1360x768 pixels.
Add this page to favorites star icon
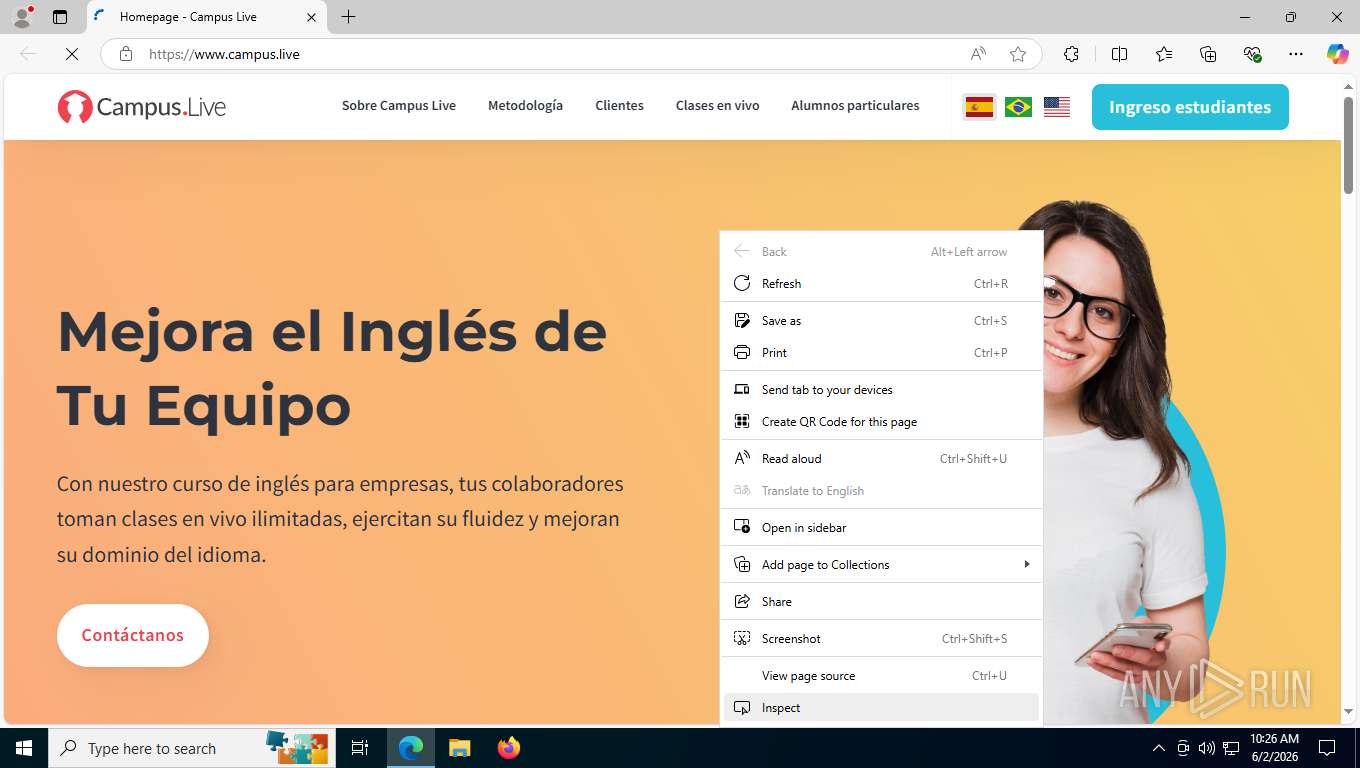click(x=1018, y=54)
